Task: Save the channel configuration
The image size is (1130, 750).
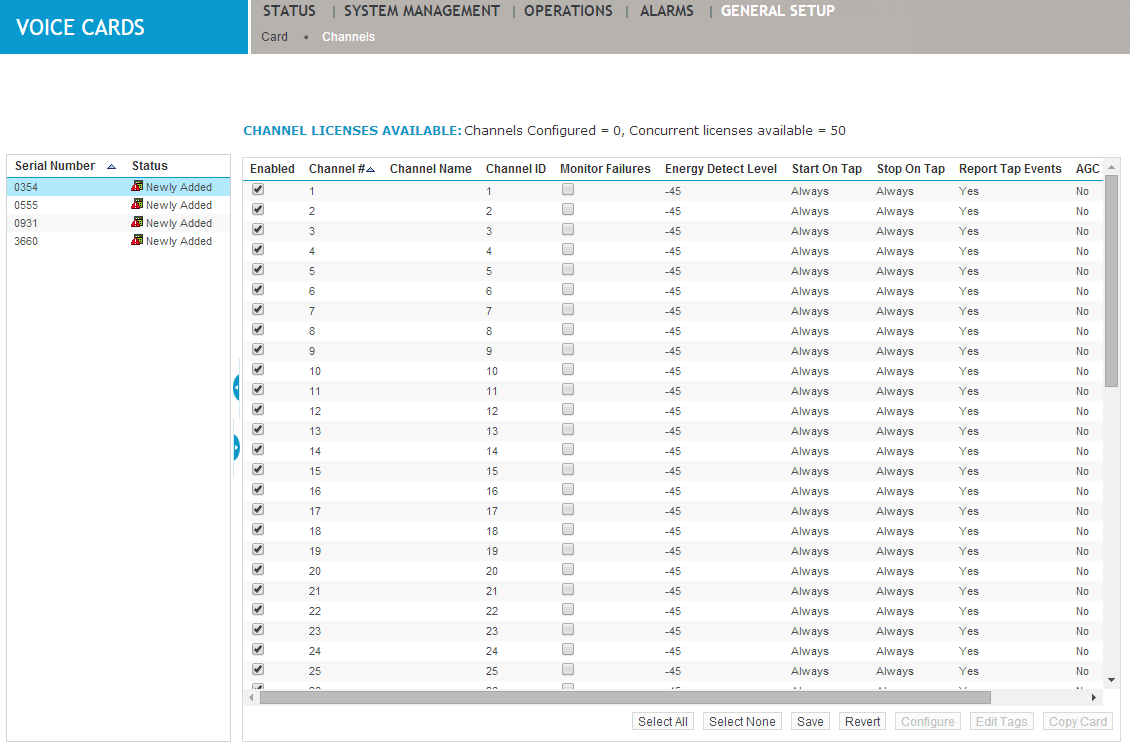Action: coord(809,721)
